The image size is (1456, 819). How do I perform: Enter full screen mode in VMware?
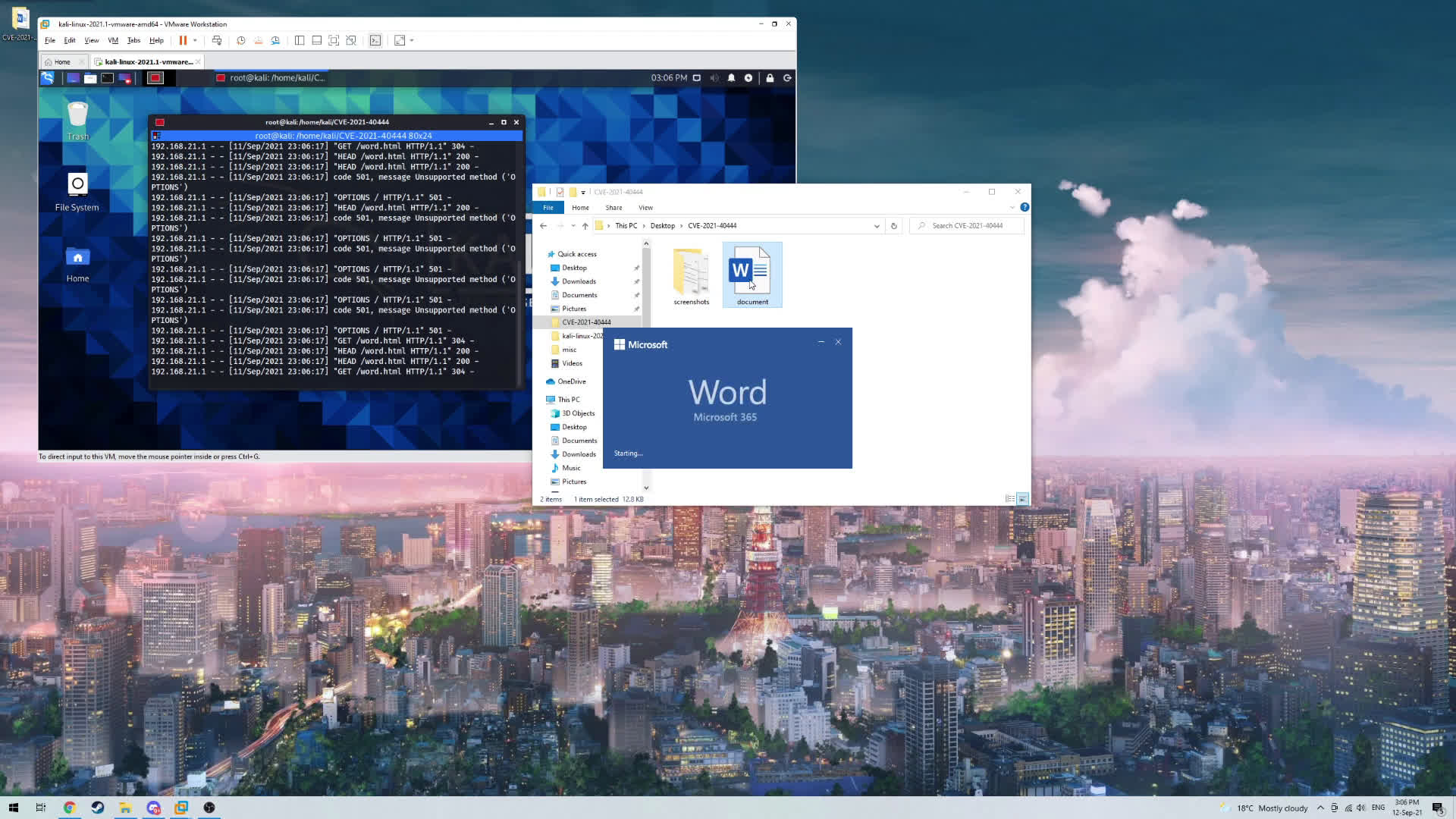[334, 40]
